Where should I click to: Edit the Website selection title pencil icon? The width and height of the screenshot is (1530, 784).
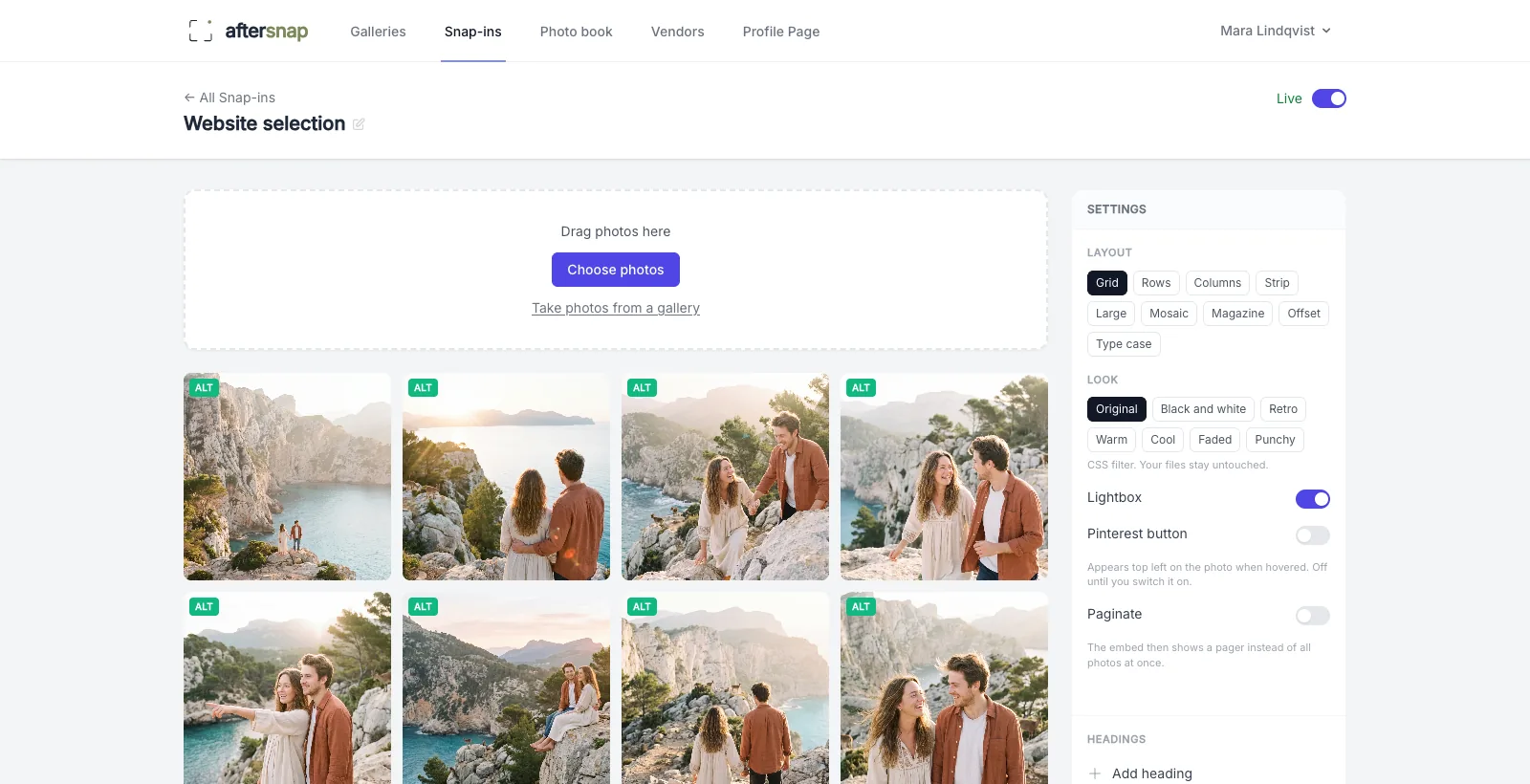pyautogui.click(x=359, y=124)
